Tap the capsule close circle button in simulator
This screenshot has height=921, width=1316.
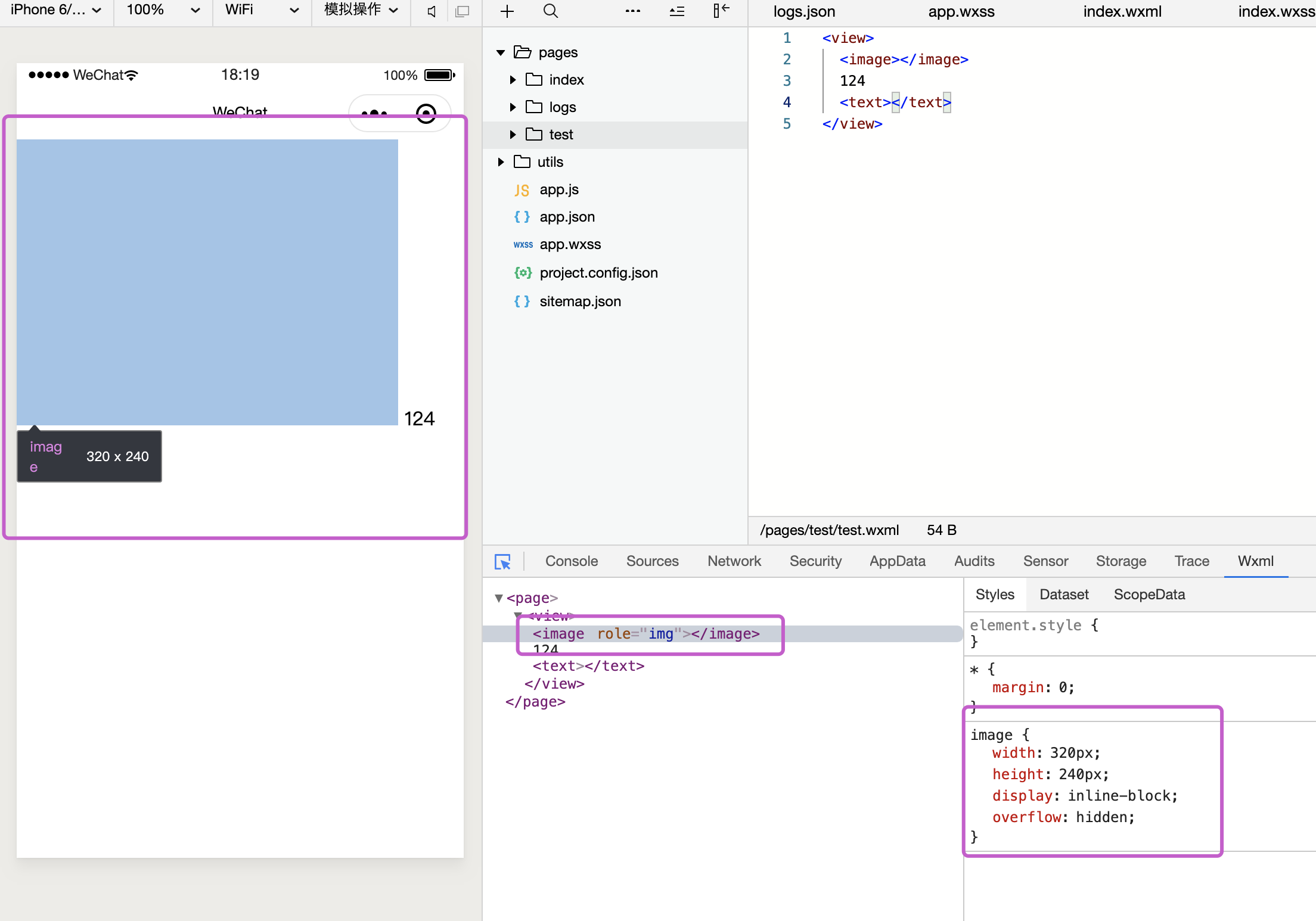click(426, 113)
